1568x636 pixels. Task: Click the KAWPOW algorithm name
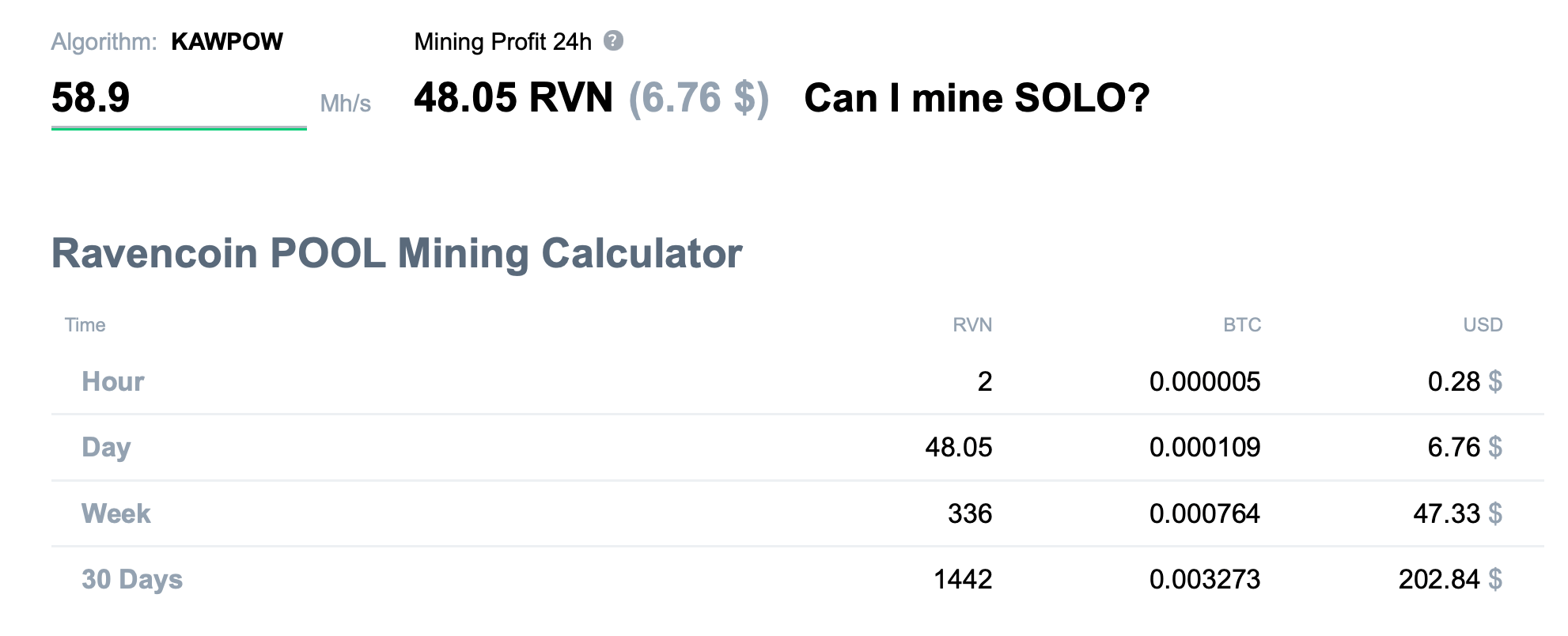click(x=227, y=42)
